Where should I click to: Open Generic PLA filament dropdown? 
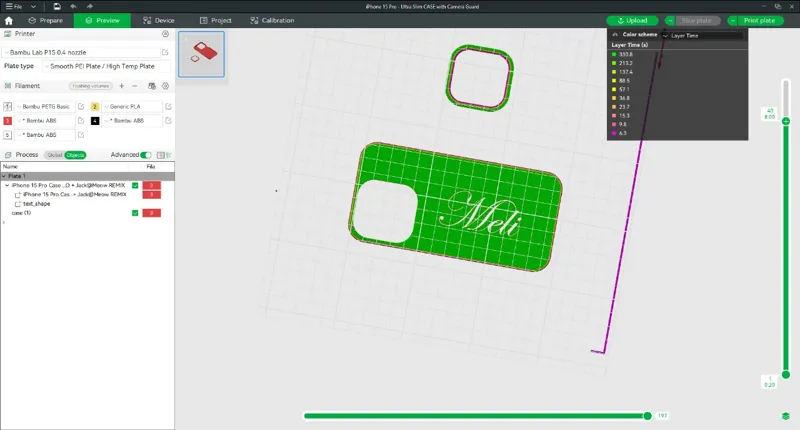coord(133,107)
